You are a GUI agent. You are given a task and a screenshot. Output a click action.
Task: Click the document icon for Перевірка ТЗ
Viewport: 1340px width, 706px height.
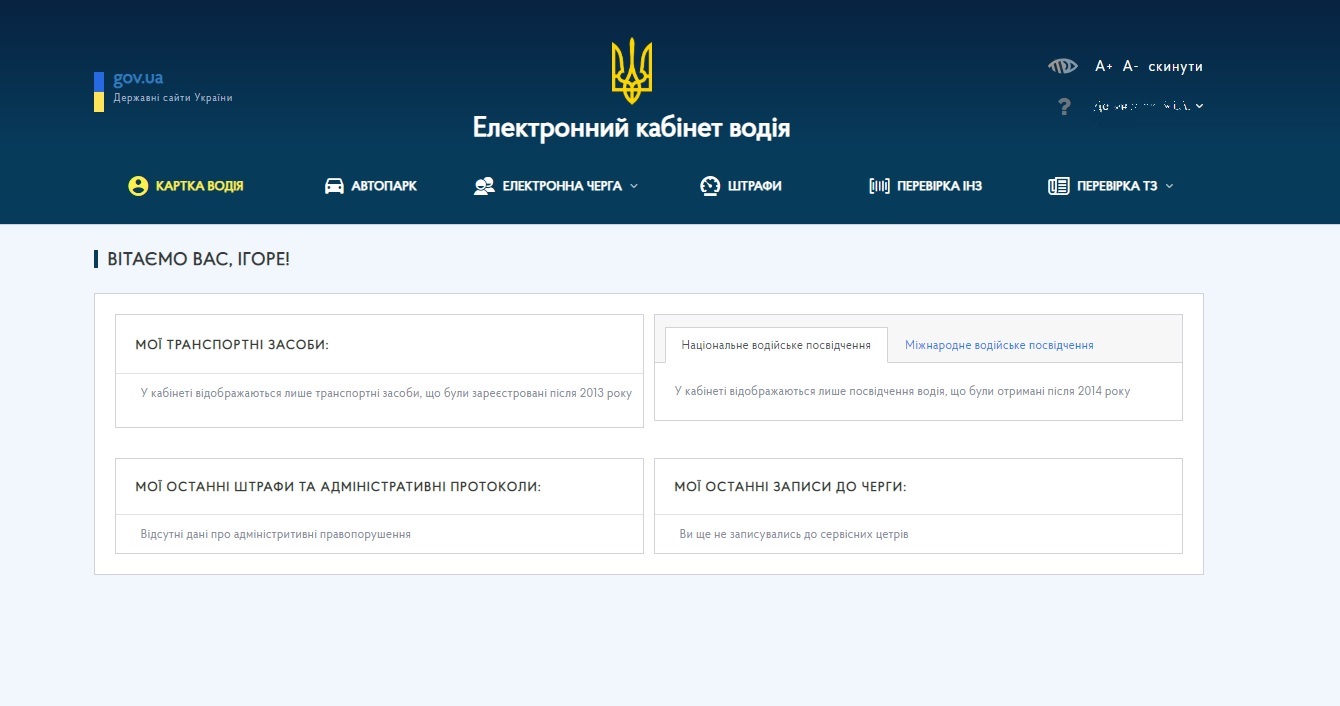pos(1058,186)
